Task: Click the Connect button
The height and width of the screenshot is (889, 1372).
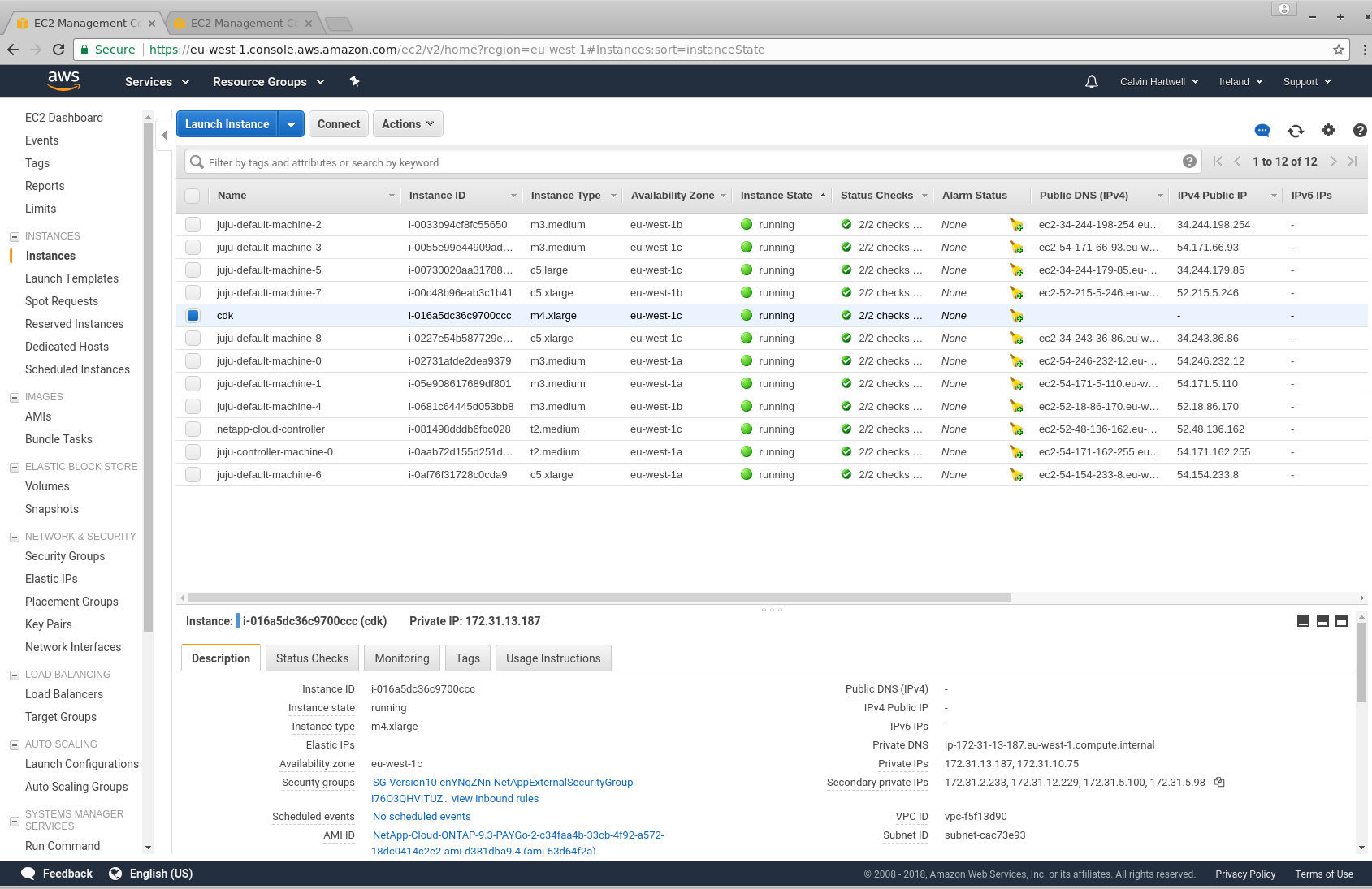Action: coord(339,124)
